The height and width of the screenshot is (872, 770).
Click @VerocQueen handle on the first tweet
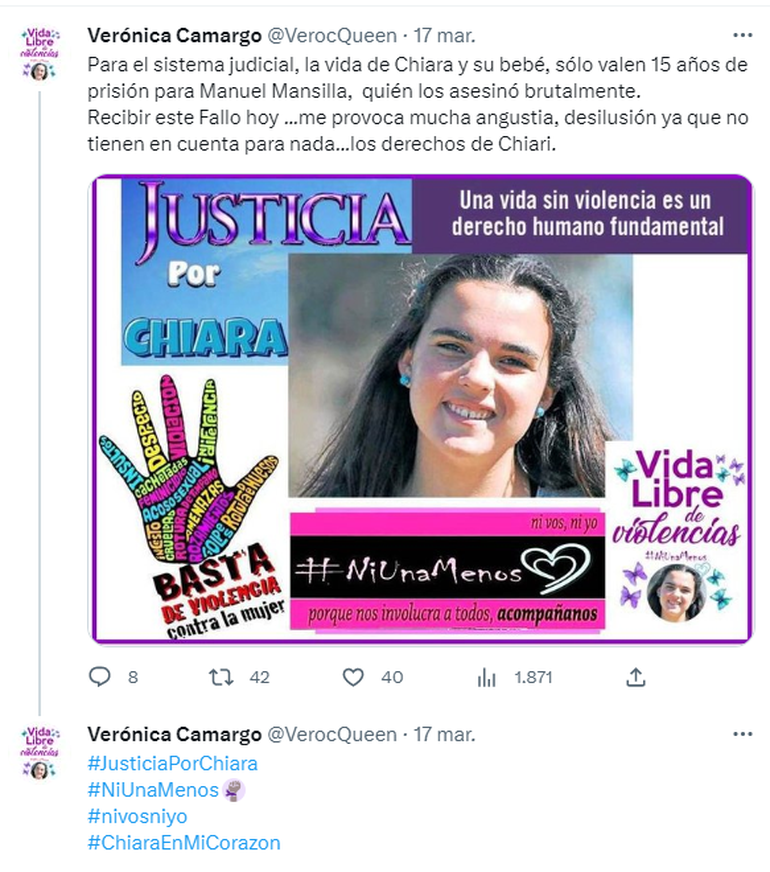(332, 36)
